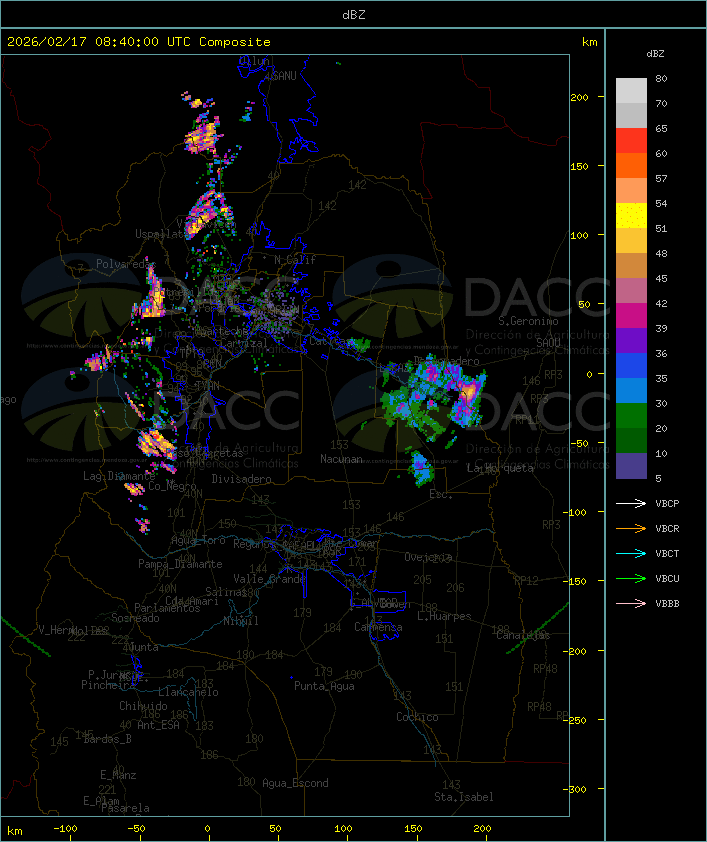Click the Pasarela map label
Image resolution: width=707 pixels, height=842 pixels.
coord(125,808)
